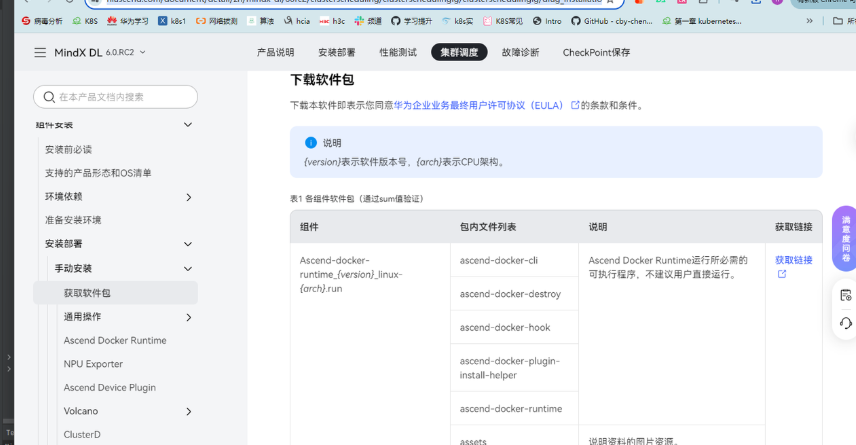
Task: Click the document feedback icon on right
Action: (845, 295)
